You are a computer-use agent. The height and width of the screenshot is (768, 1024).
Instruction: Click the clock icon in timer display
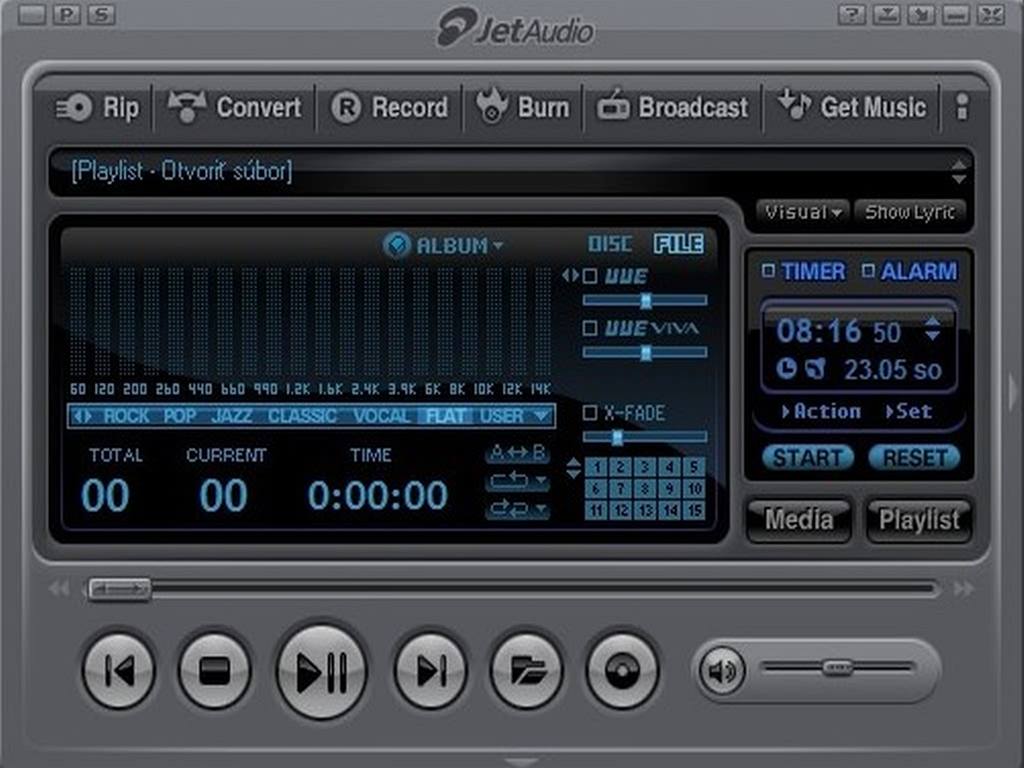787,368
